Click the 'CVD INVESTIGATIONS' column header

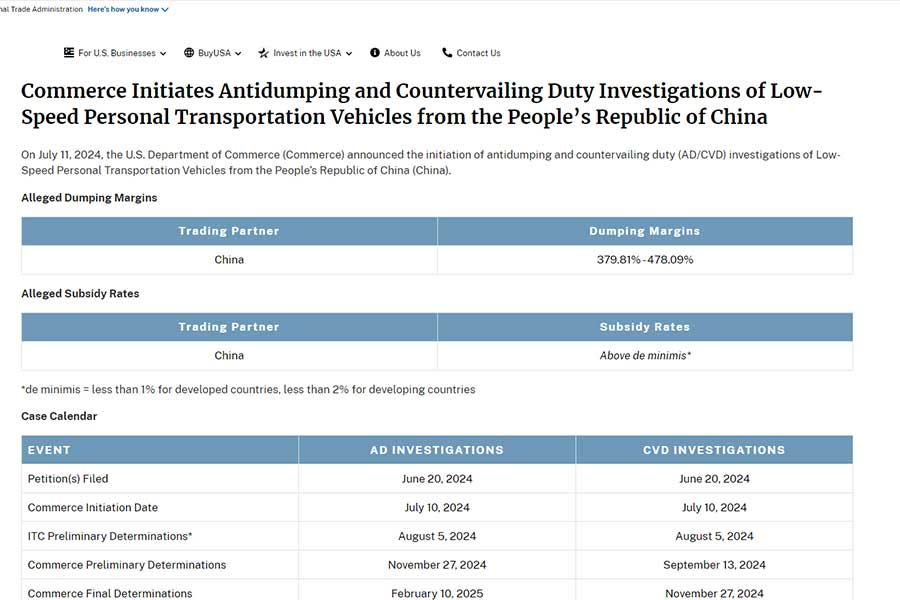point(714,450)
